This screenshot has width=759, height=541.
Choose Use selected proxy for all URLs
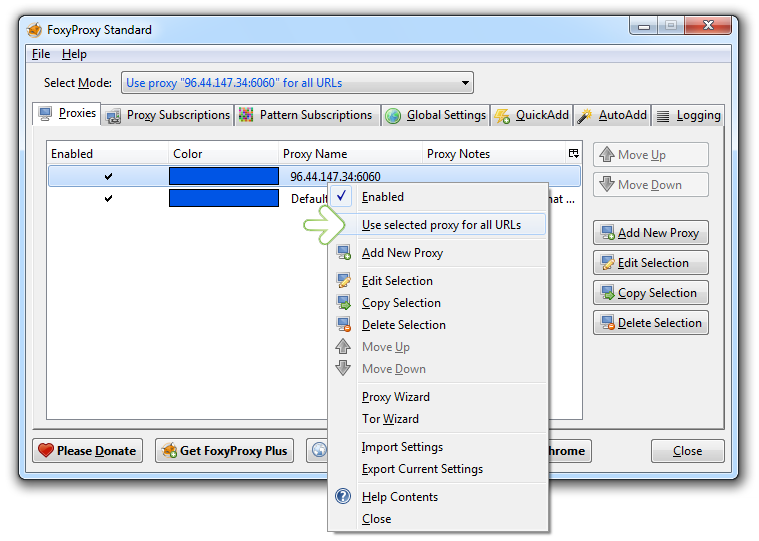pyautogui.click(x=441, y=225)
